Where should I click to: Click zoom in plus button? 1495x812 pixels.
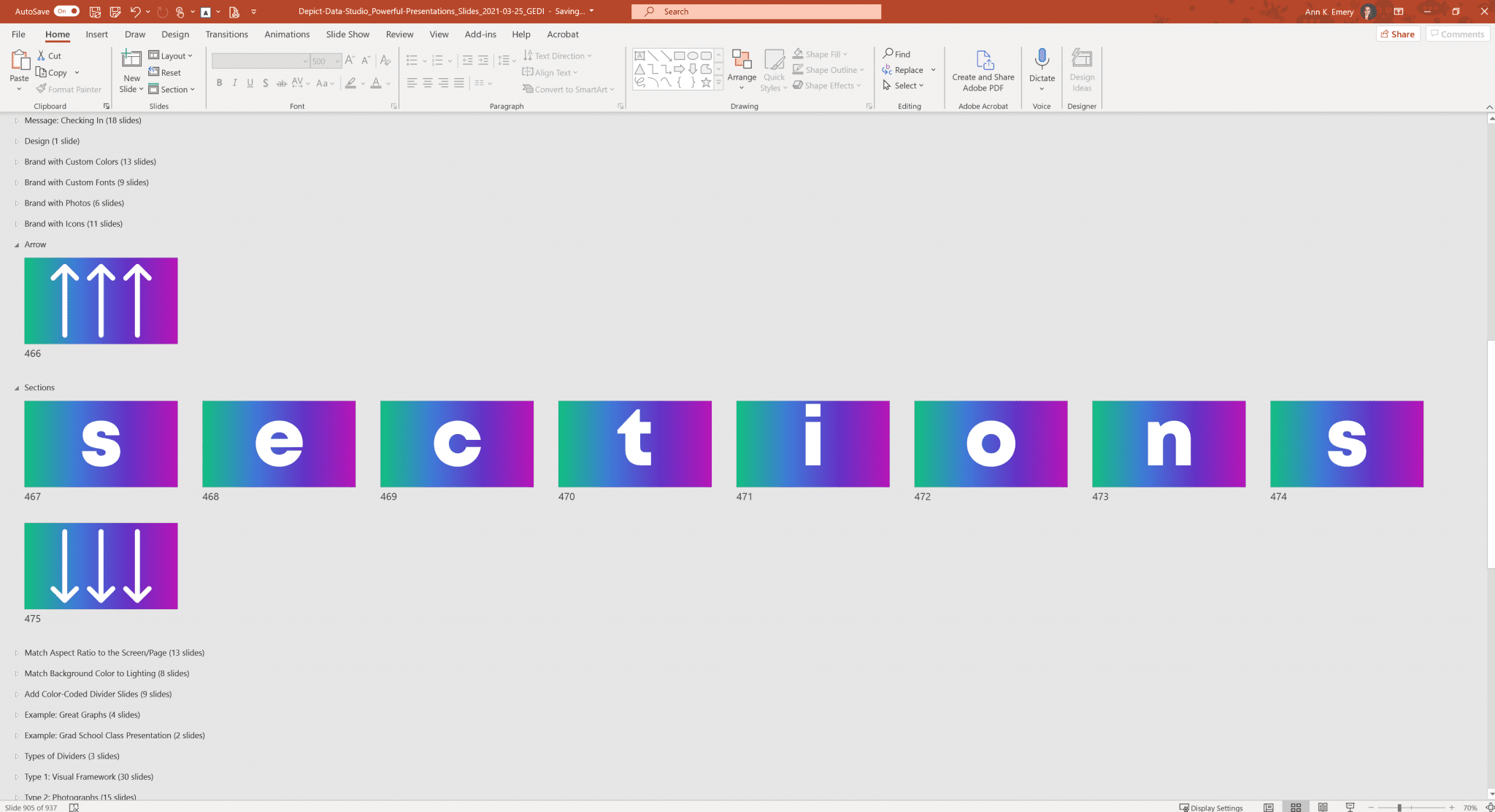[x=1452, y=807]
